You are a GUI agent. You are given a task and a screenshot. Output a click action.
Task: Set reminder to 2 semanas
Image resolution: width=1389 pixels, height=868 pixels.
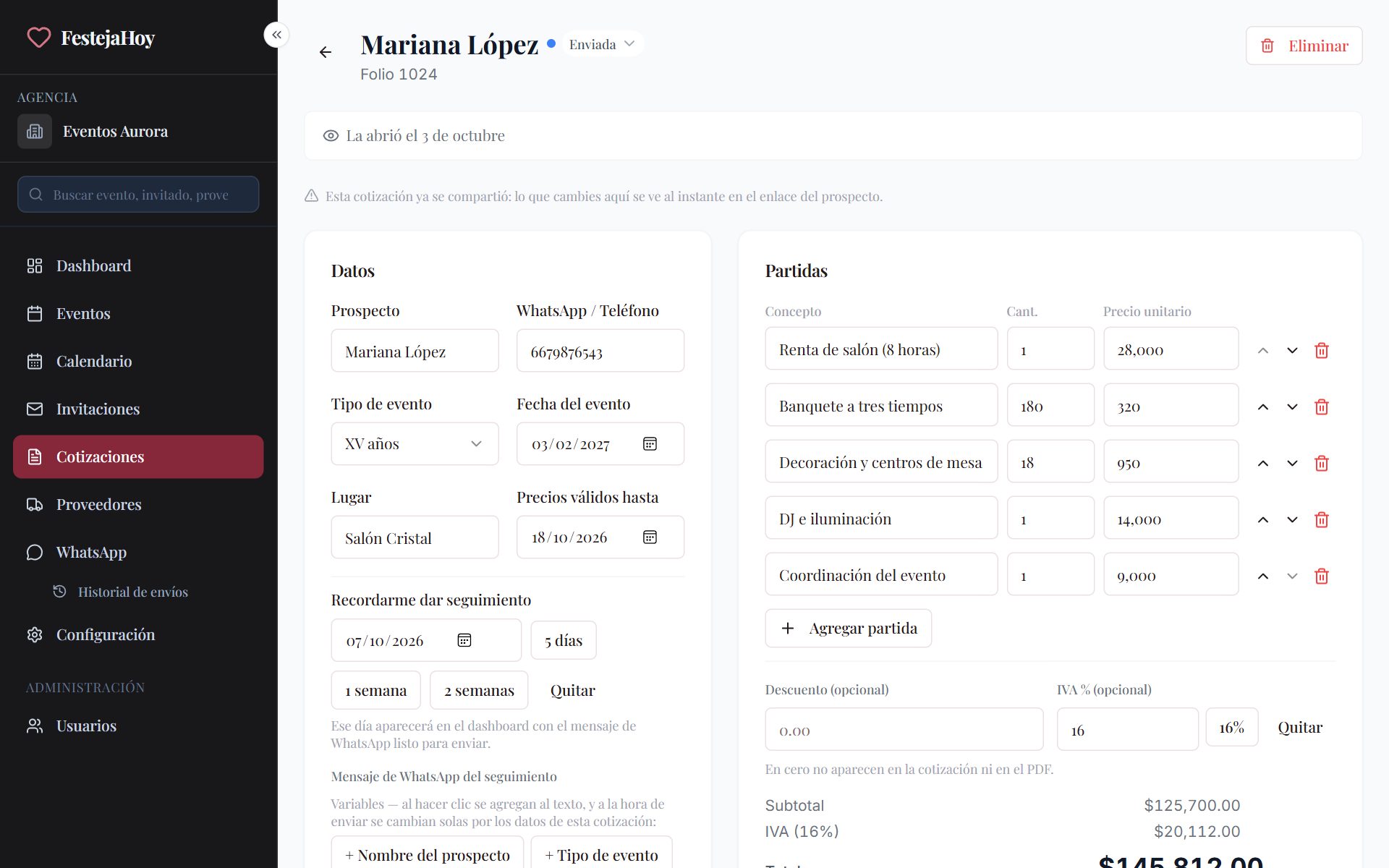click(479, 690)
